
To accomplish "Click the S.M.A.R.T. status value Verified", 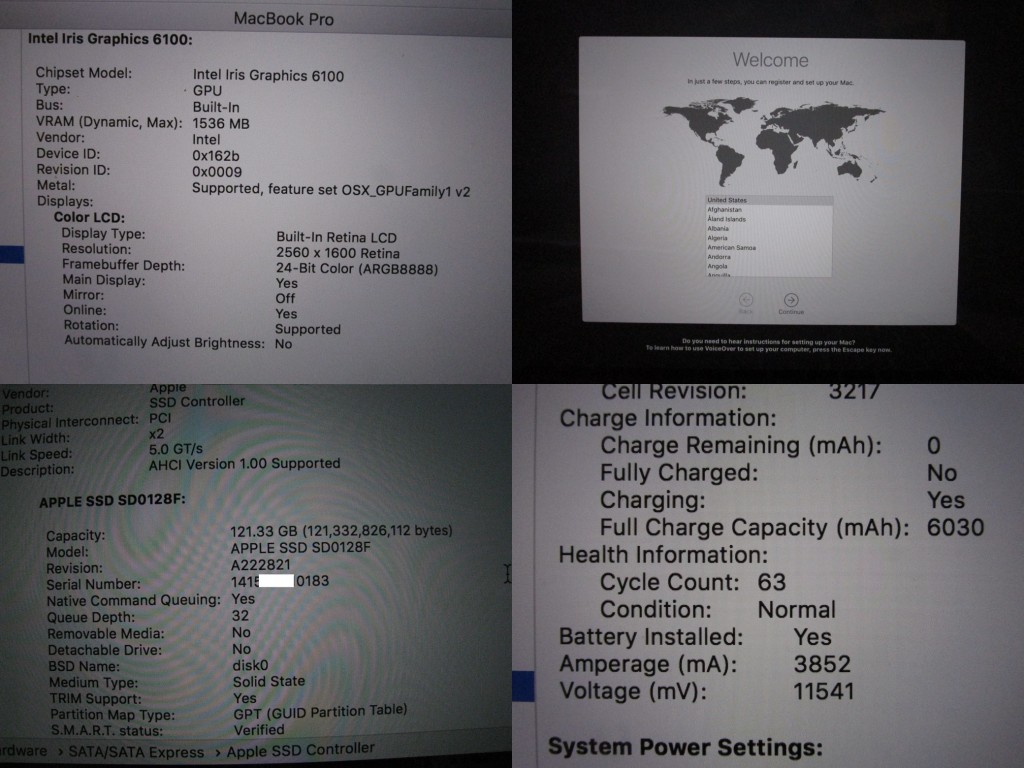I will [259, 729].
